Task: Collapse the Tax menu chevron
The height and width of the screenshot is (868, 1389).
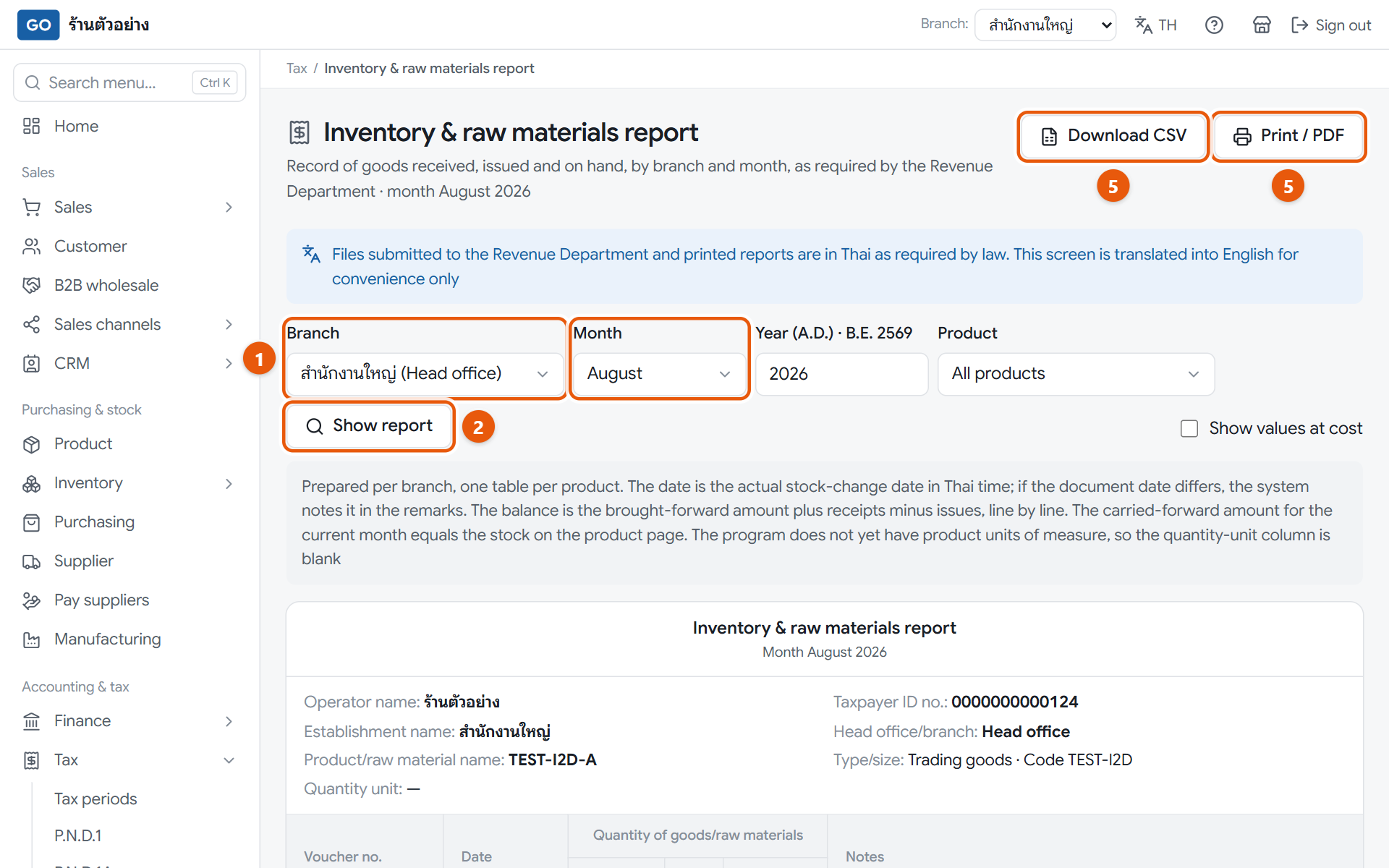Action: point(229,760)
